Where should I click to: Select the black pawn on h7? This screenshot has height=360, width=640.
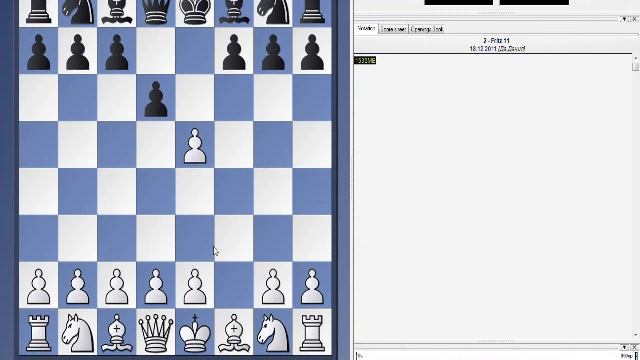pos(312,52)
